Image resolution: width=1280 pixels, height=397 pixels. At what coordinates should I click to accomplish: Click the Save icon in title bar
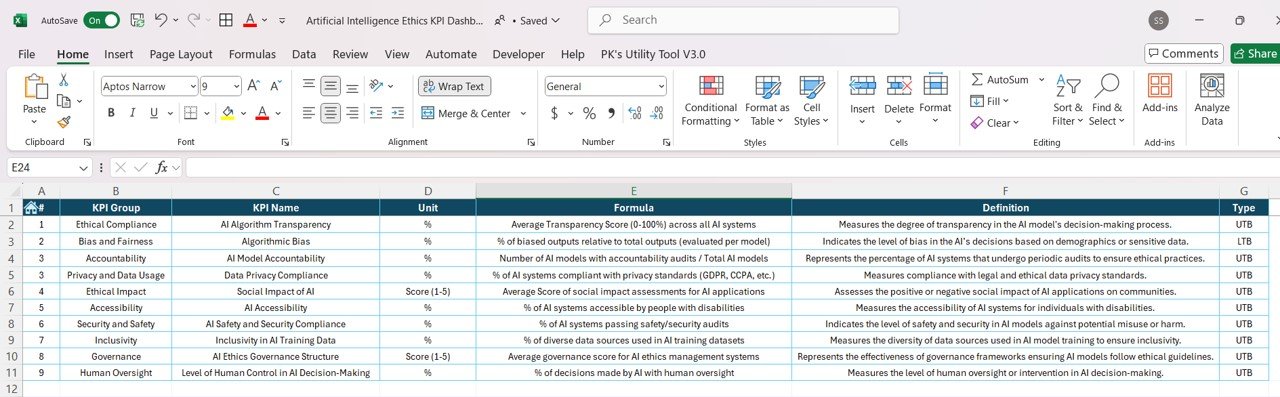[x=137, y=20]
